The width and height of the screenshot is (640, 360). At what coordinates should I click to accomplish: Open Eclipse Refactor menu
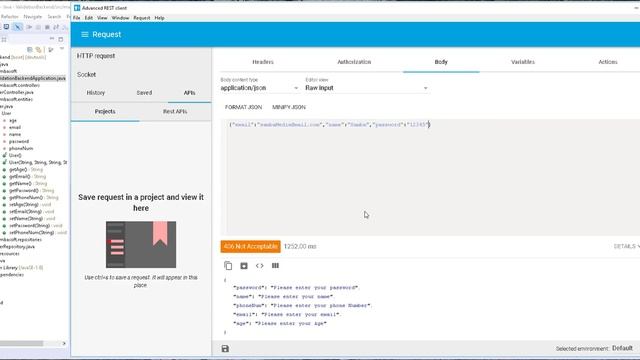10,17
